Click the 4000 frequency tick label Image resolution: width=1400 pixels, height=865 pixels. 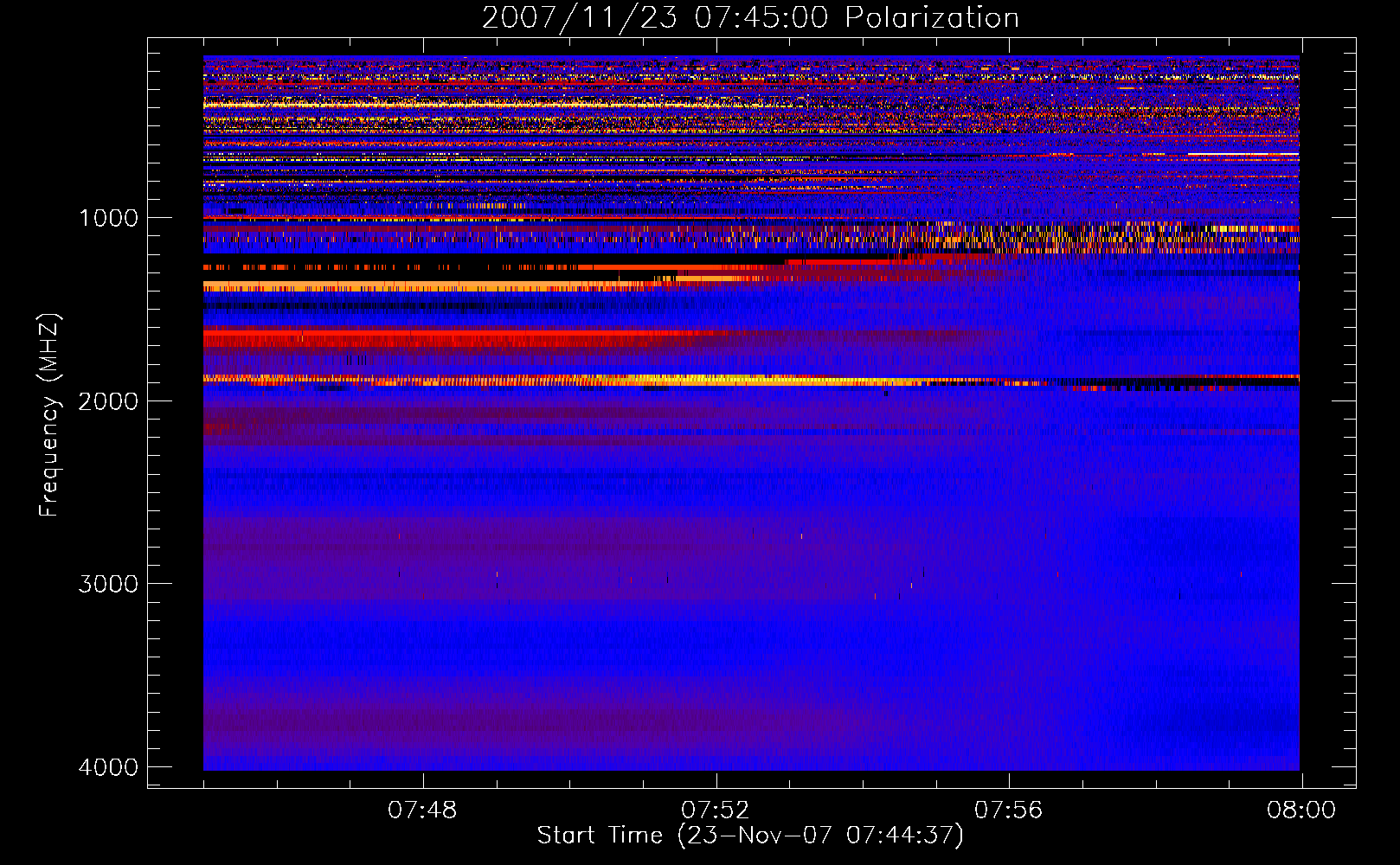[x=108, y=767]
